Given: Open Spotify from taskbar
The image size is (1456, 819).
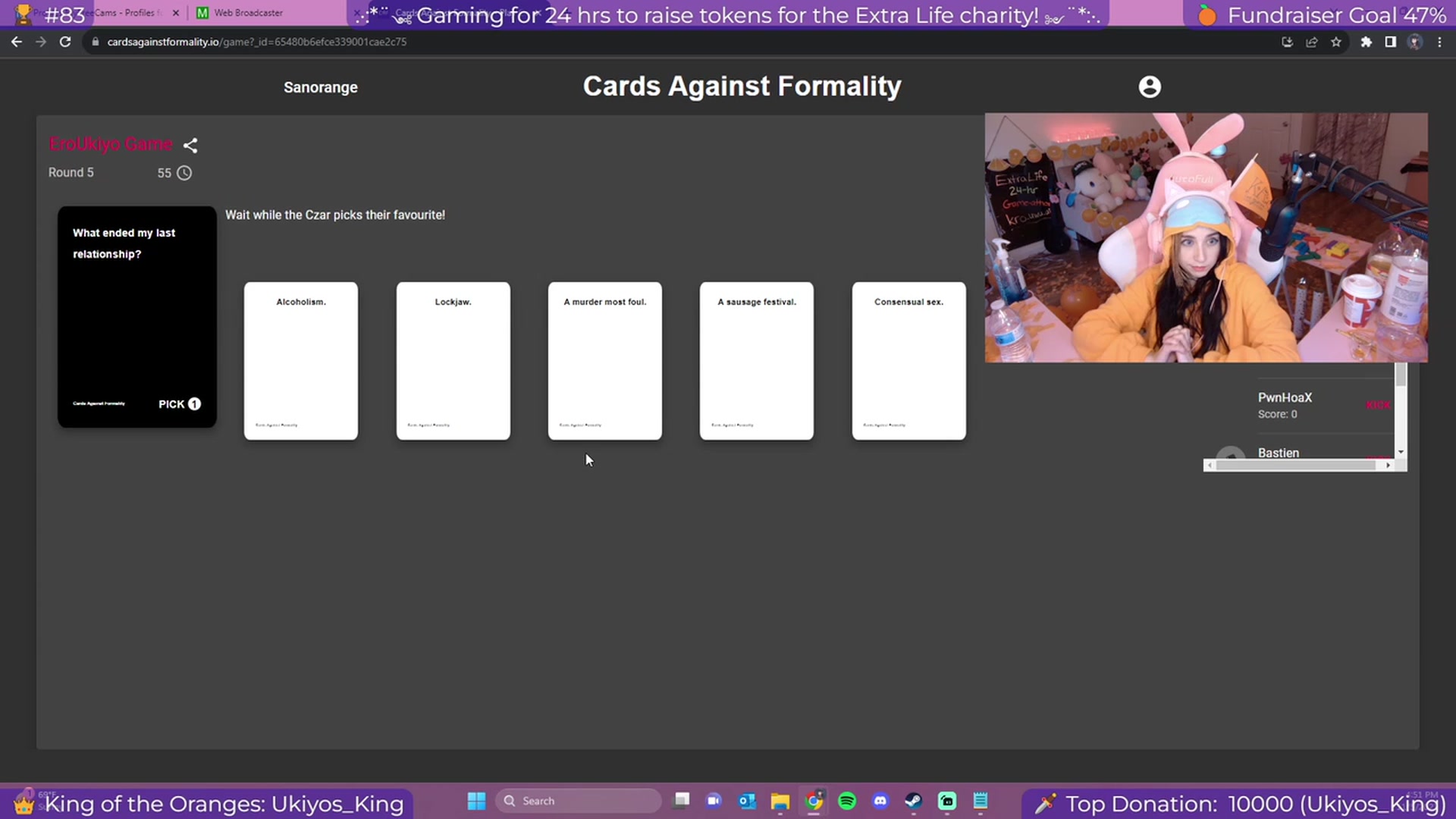Looking at the screenshot, I should click(847, 801).
